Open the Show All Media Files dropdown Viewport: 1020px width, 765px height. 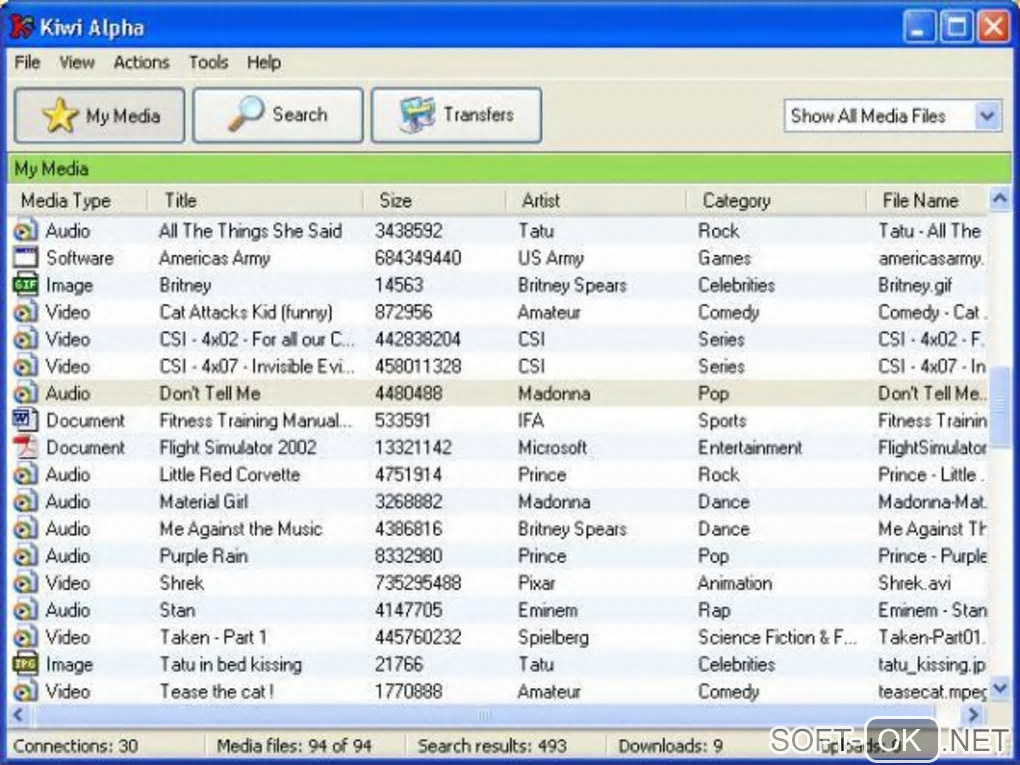987,116
